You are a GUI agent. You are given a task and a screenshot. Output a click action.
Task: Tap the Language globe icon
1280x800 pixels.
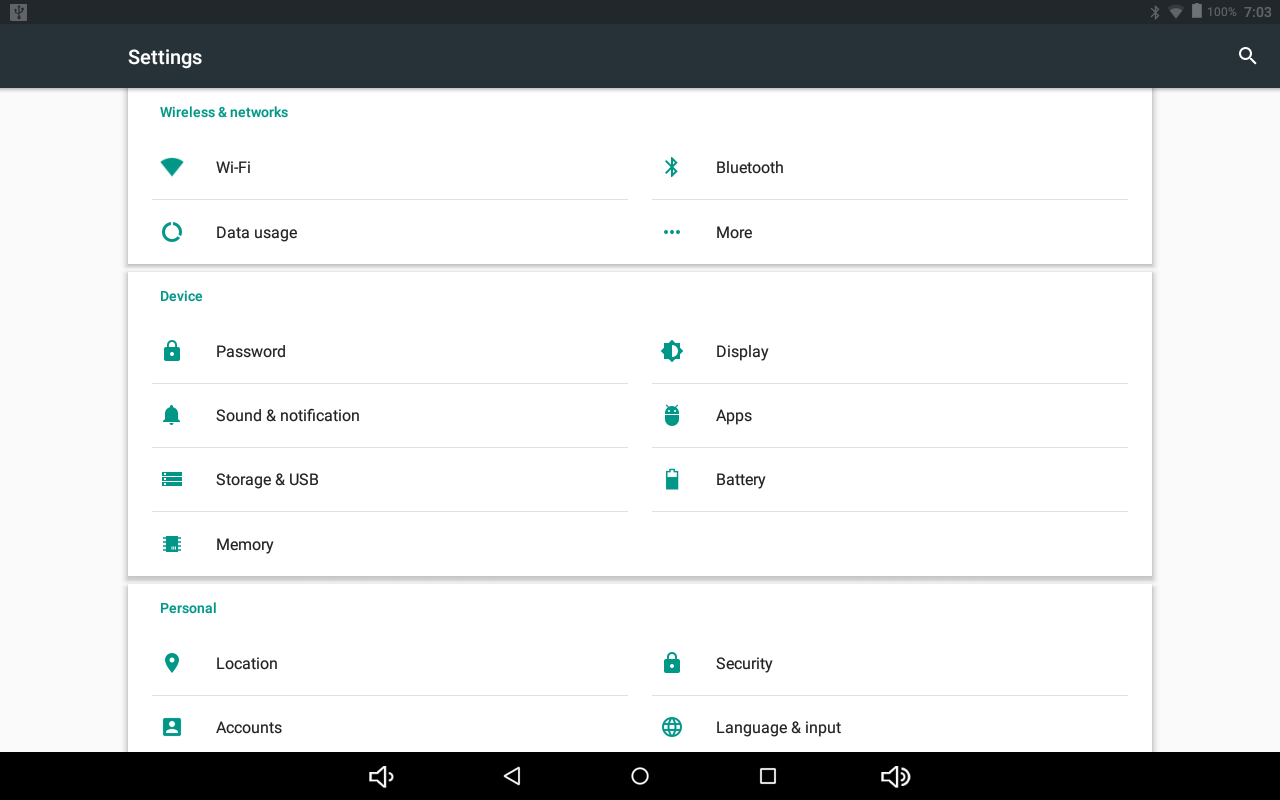[672, 727]
